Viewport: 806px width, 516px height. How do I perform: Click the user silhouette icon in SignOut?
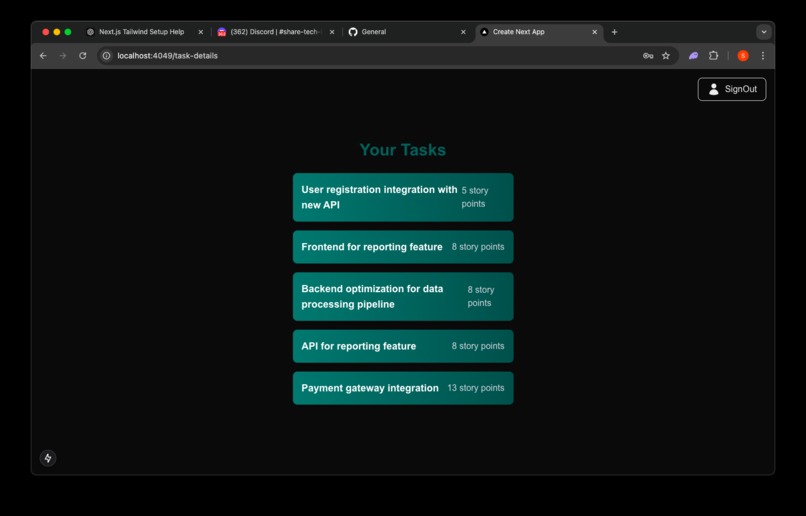713,89
